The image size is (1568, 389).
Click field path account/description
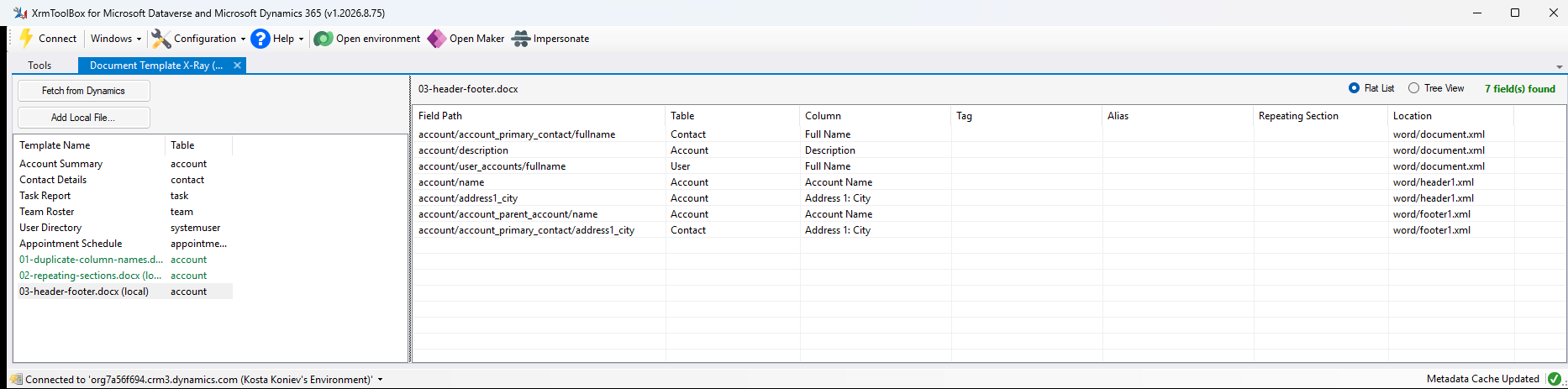[x=463, y=150]
